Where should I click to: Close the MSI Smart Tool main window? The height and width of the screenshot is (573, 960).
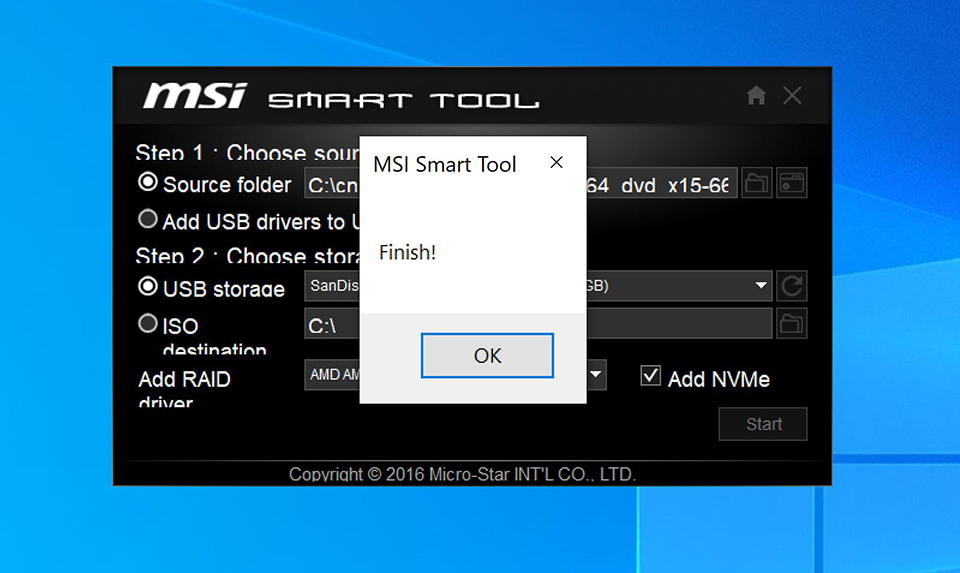[792, 96]
